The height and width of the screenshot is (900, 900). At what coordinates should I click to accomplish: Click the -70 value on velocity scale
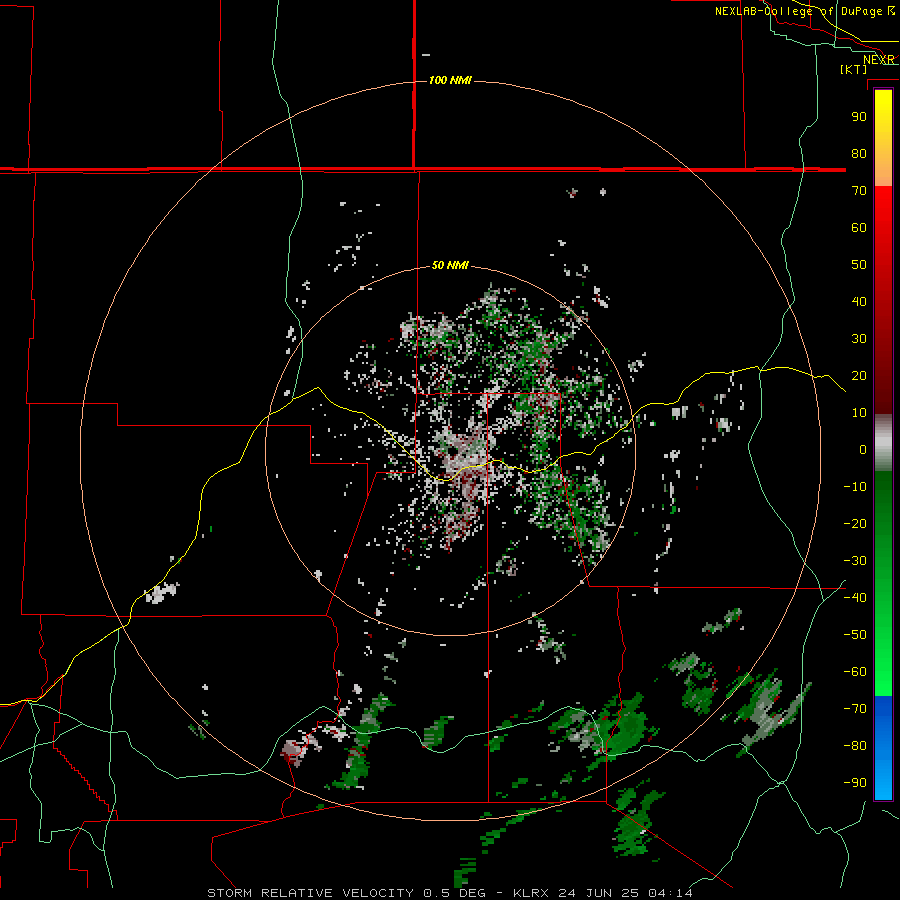tap(855, 709)
